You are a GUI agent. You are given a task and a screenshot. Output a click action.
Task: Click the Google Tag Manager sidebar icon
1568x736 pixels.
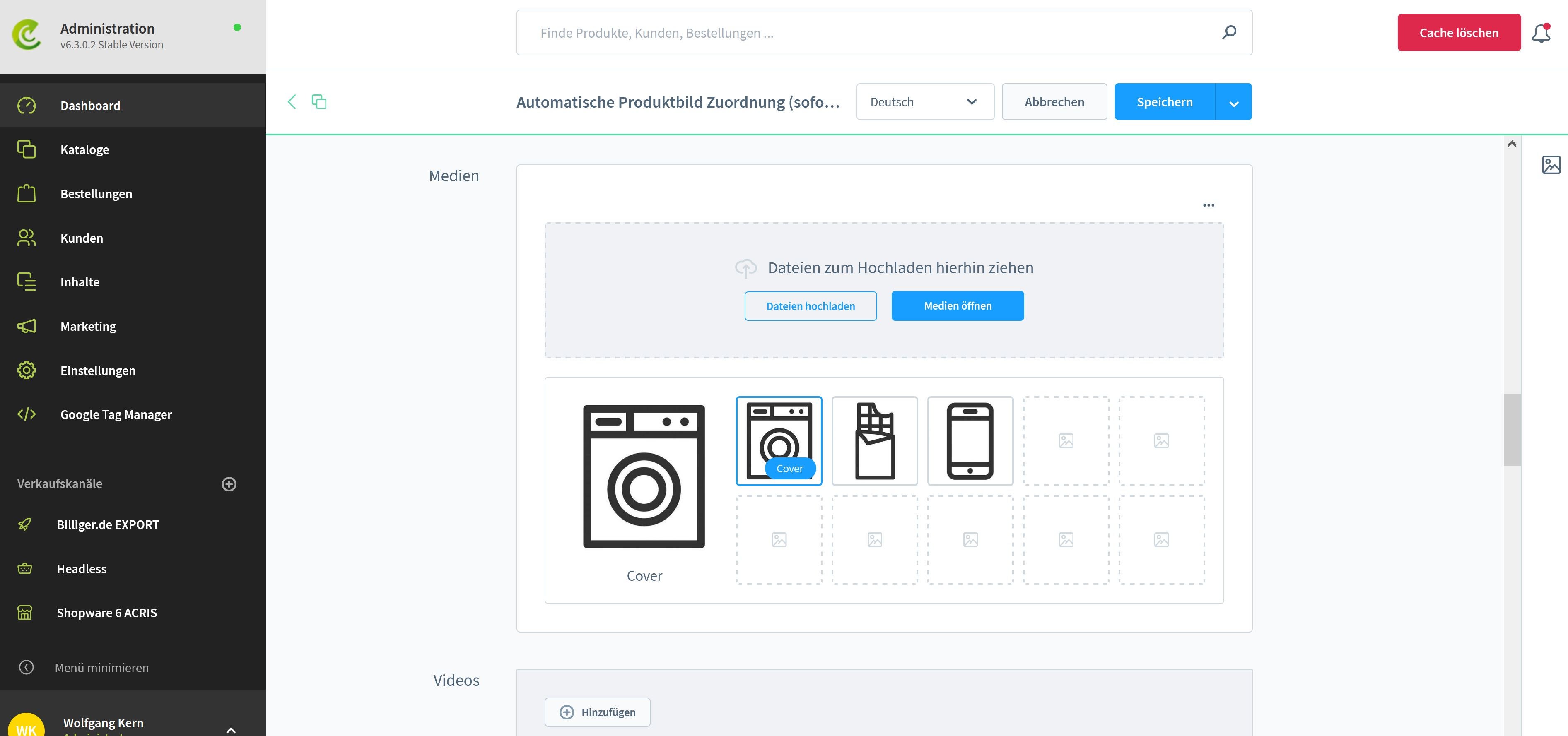pyautogui.click(x=26, y=413)
